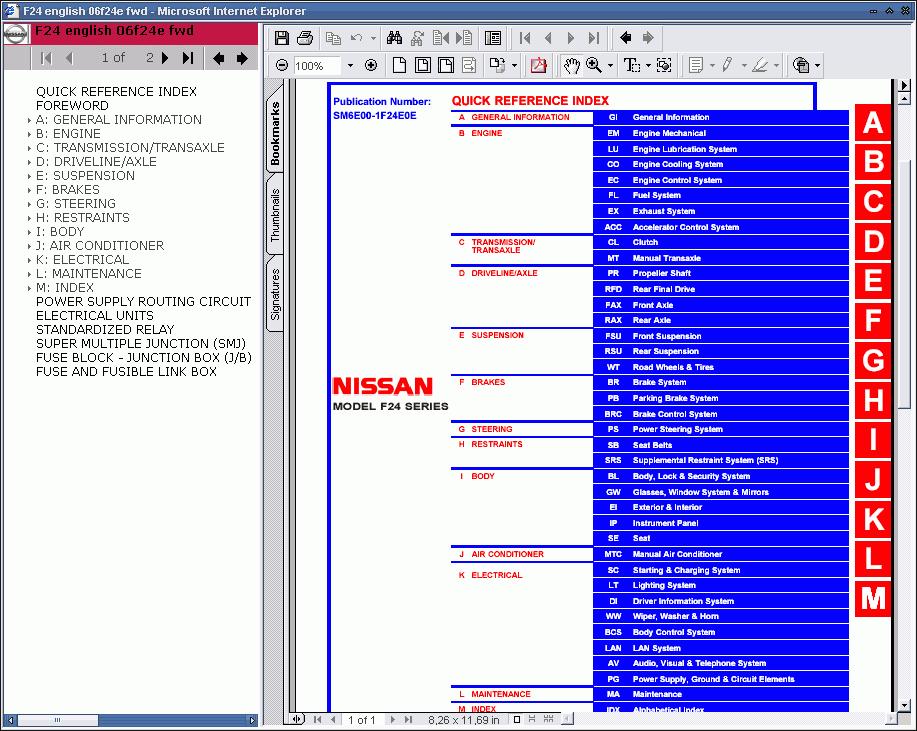The image size is (917, 731).
Task: Open the Bookmarks tab
Action: click(x=275, y=132)
